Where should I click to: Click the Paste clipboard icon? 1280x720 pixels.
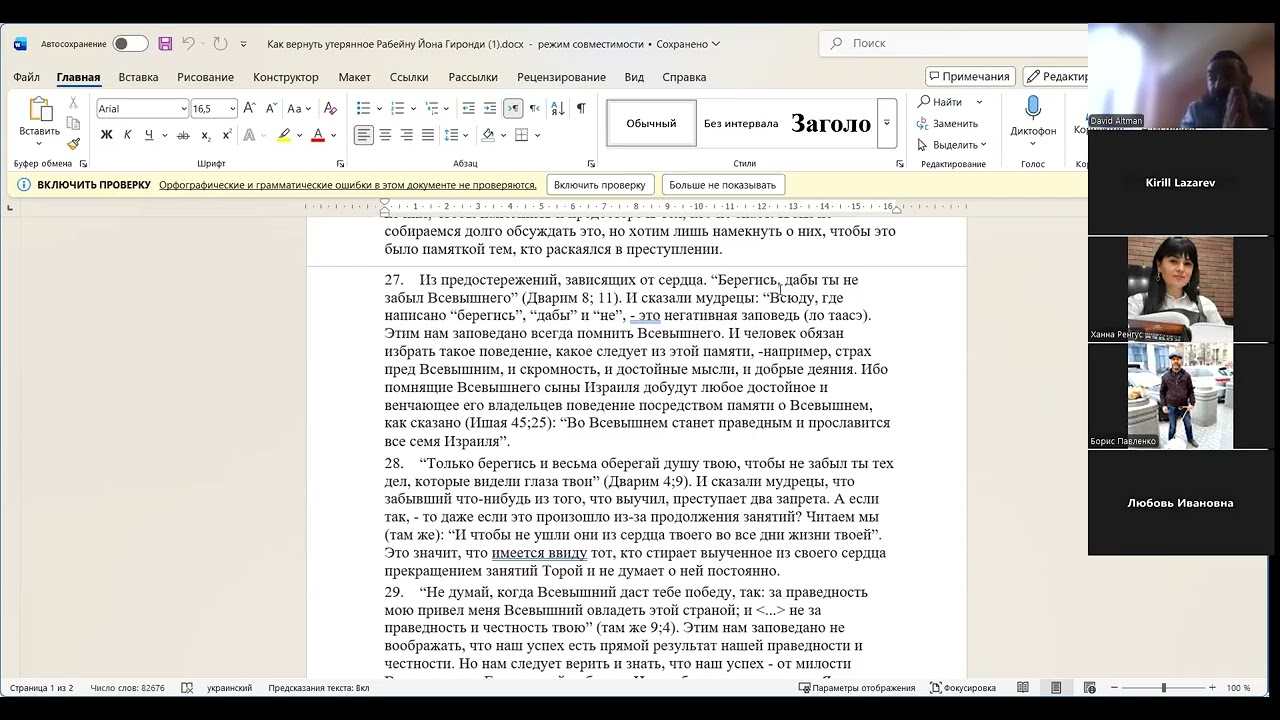click(x=40, y=109)
